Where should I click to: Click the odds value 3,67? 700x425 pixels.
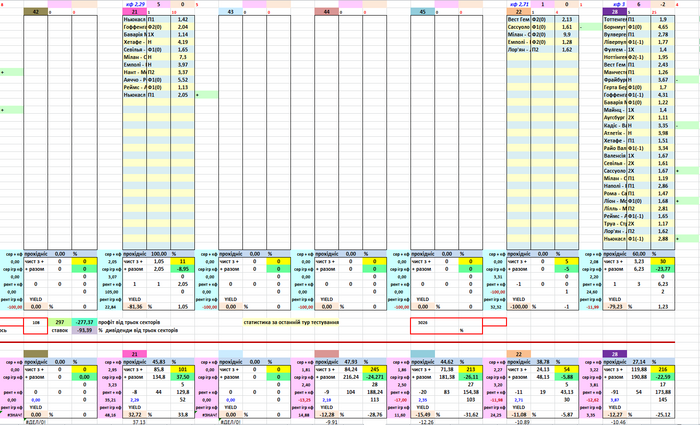(663, 79)
